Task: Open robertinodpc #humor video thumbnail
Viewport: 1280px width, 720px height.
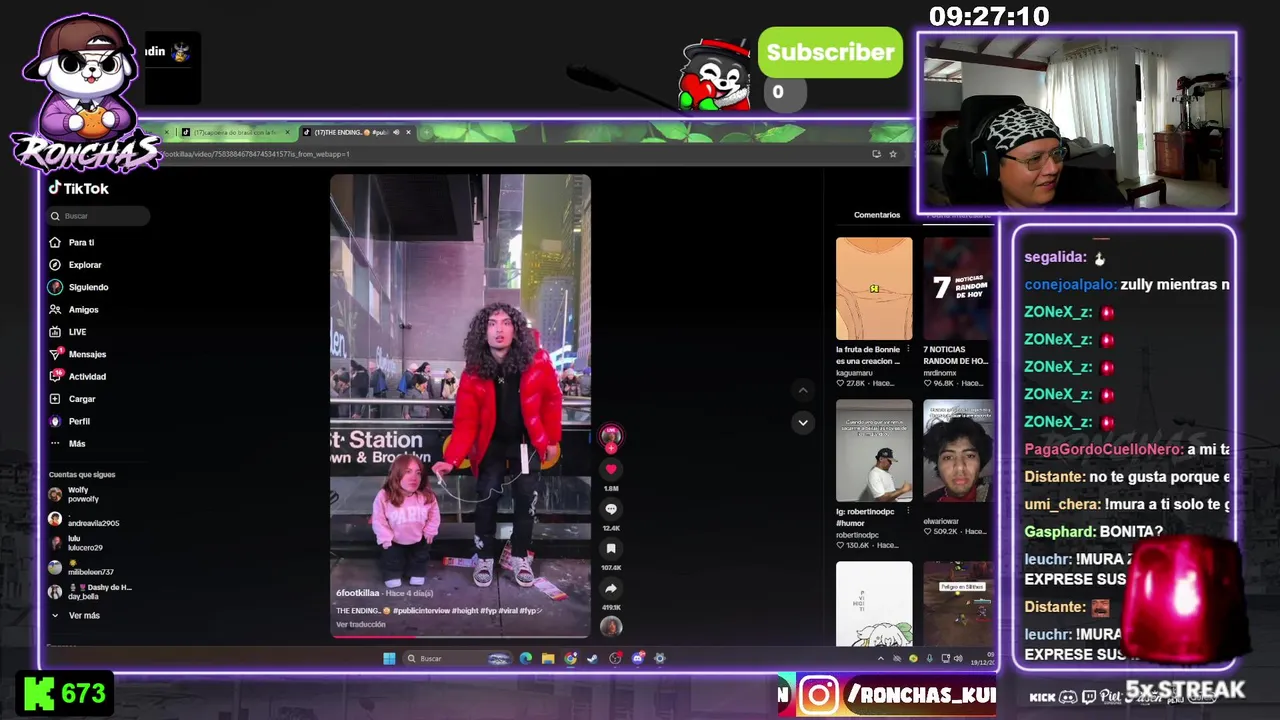Action: (874, 451)
